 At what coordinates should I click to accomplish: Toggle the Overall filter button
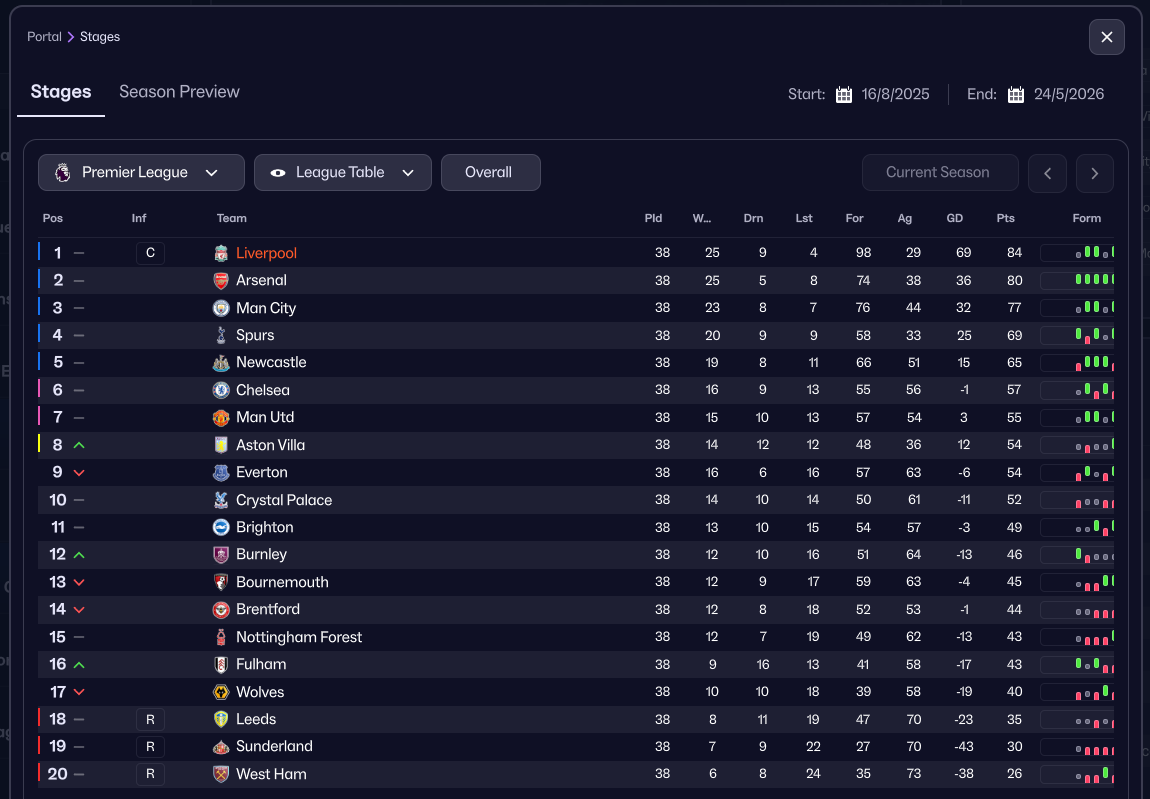(x=490, y=172)
